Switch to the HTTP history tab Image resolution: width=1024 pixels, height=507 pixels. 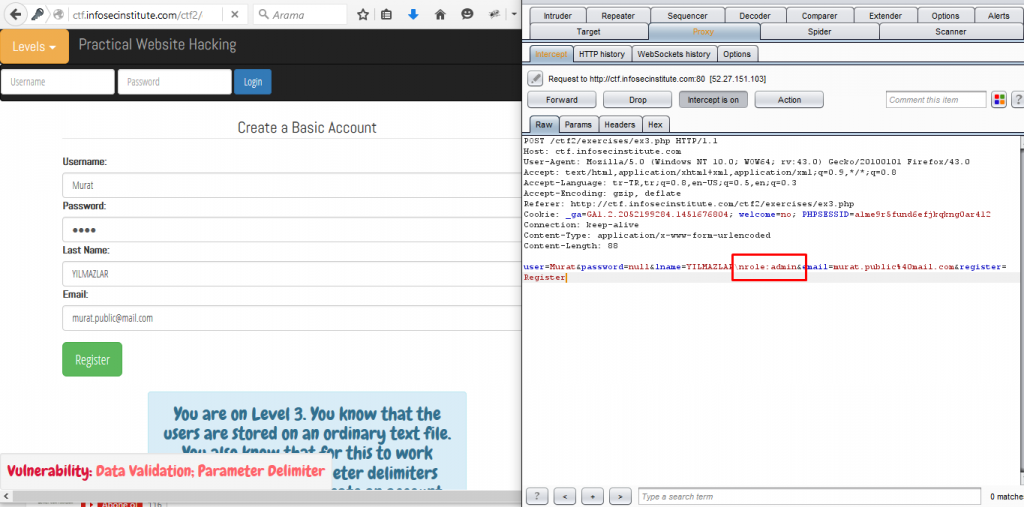(x=602, y=54)
